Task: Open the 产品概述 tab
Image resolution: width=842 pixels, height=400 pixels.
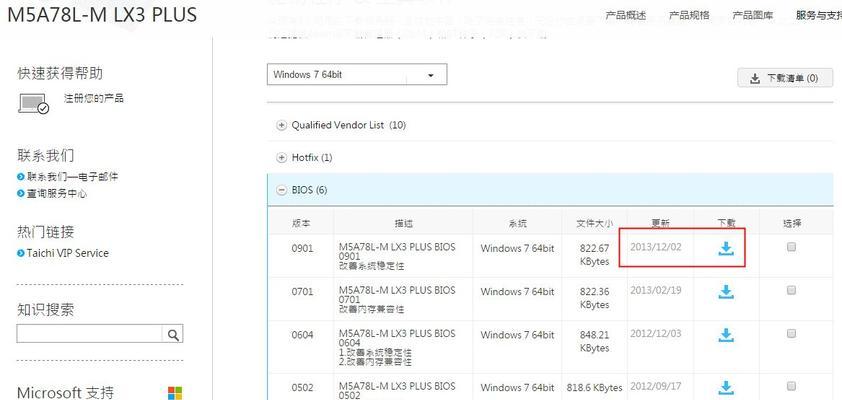Action: coord(626,15)
